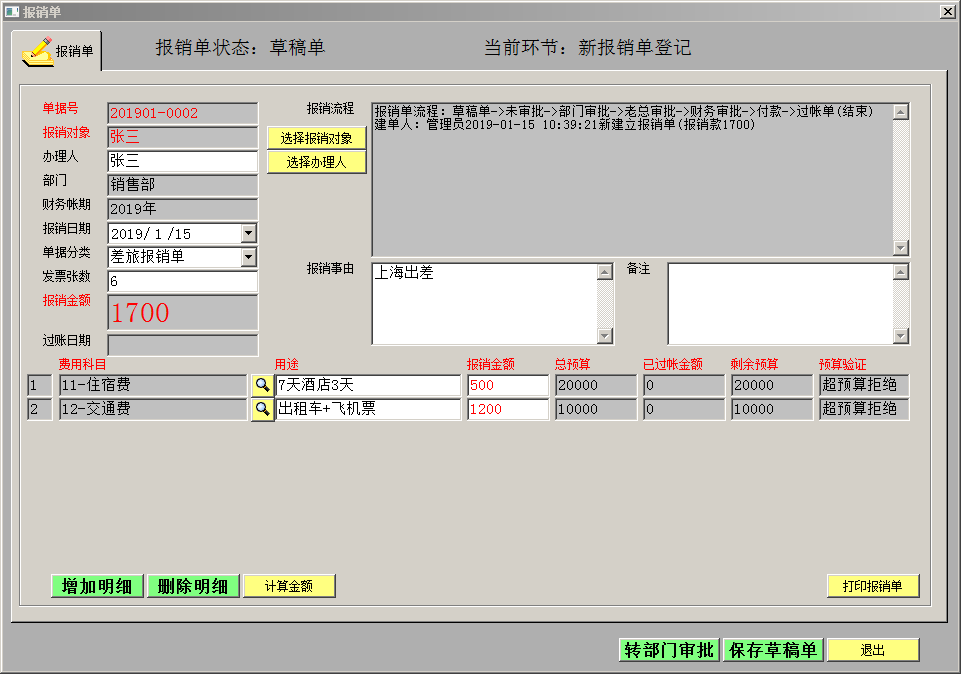Expand the 单据分类 dropdown arrow
The height and width of the screenshot is (674, 961).
[248, 257]
